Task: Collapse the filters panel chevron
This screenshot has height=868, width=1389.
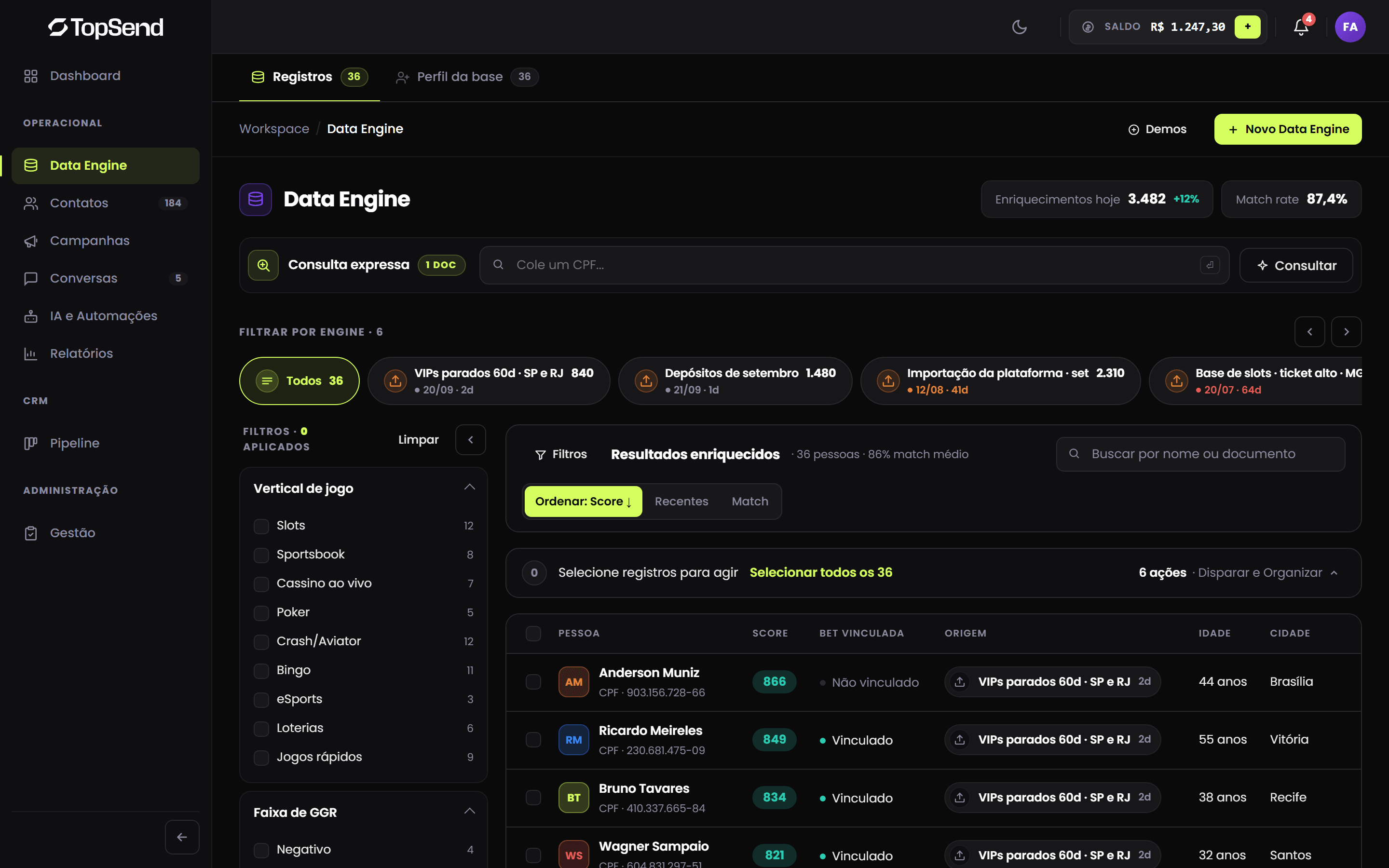Action: (470, 440)
